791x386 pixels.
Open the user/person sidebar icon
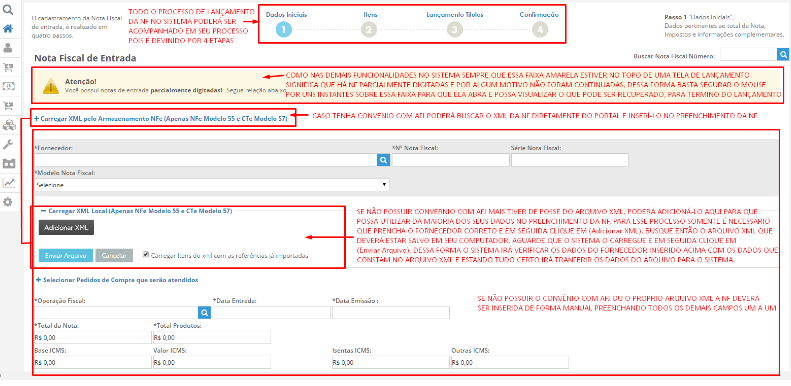tap(9, 48)
